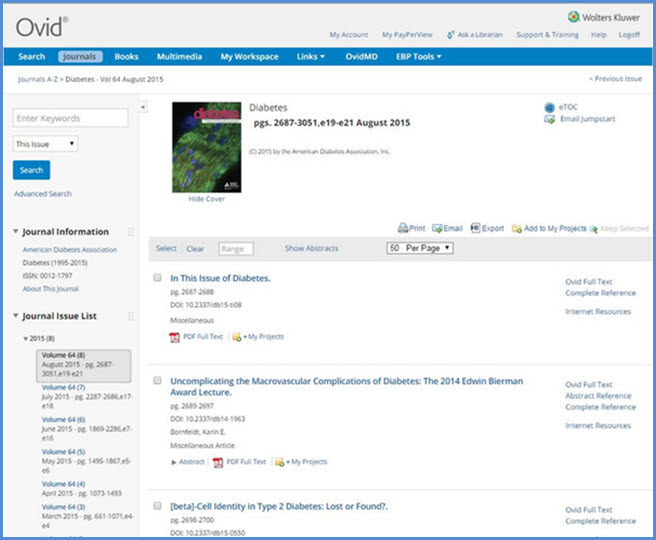Collapse the left sidebar with arrow handle
This screenshot has height=540, width=656.
coord(143,107)
